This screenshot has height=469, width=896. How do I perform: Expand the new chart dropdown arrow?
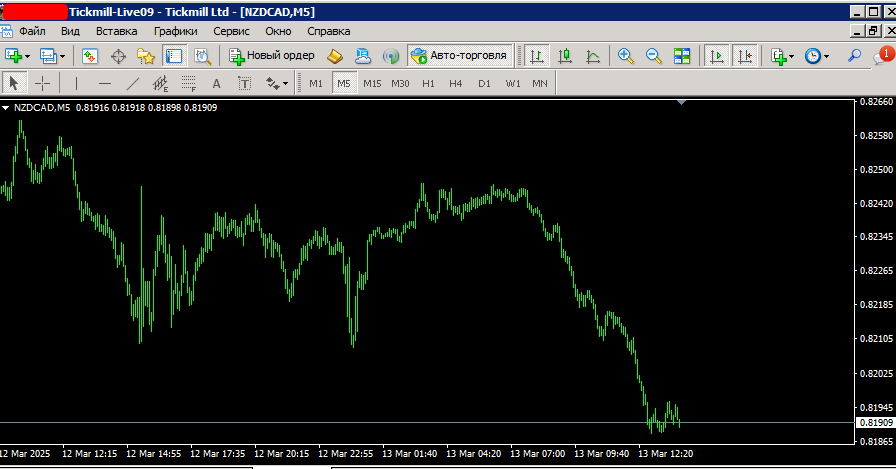(27, 56)
